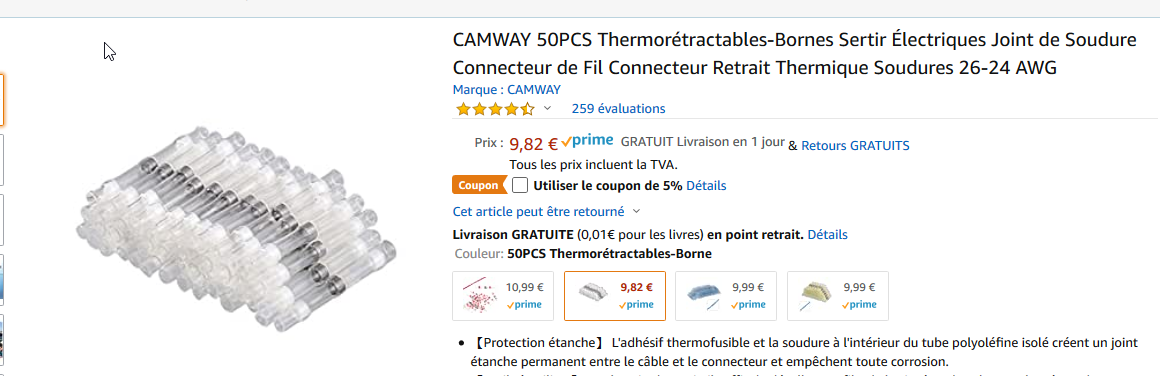Open coupon Détails link
1160x376 pixels.
[x=706, y=185]
